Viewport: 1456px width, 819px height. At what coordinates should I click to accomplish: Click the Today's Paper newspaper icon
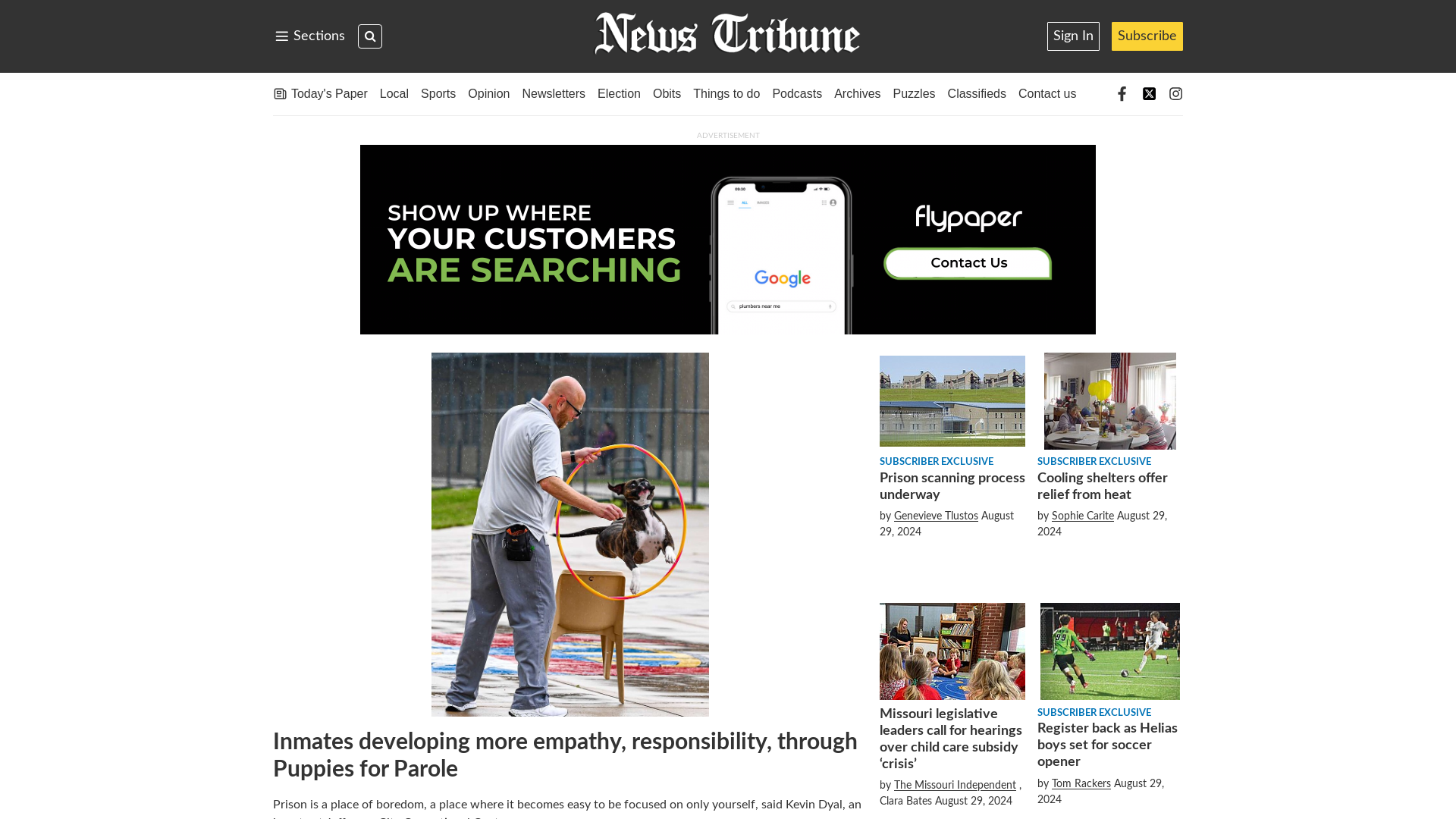click(280, 93)
